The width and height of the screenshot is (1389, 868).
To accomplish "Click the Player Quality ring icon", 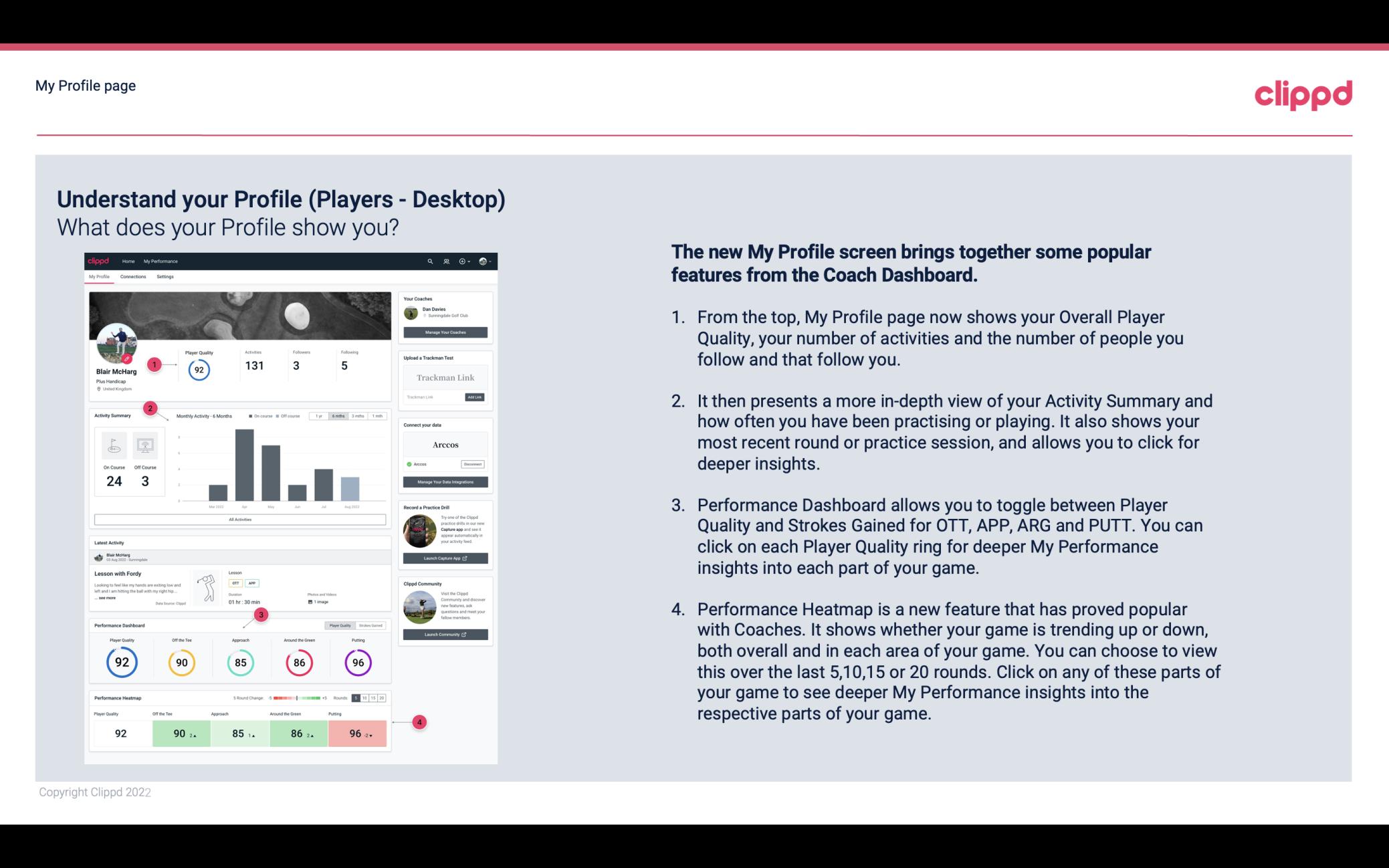I will (122, 661).
